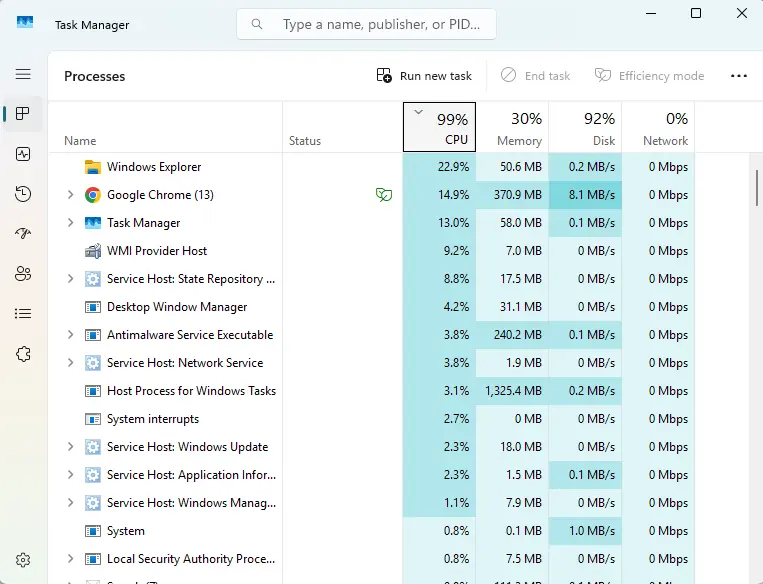The image size is (763, 584).
Task: Select the WMI Provider Host process name
Action: [157, 251]
